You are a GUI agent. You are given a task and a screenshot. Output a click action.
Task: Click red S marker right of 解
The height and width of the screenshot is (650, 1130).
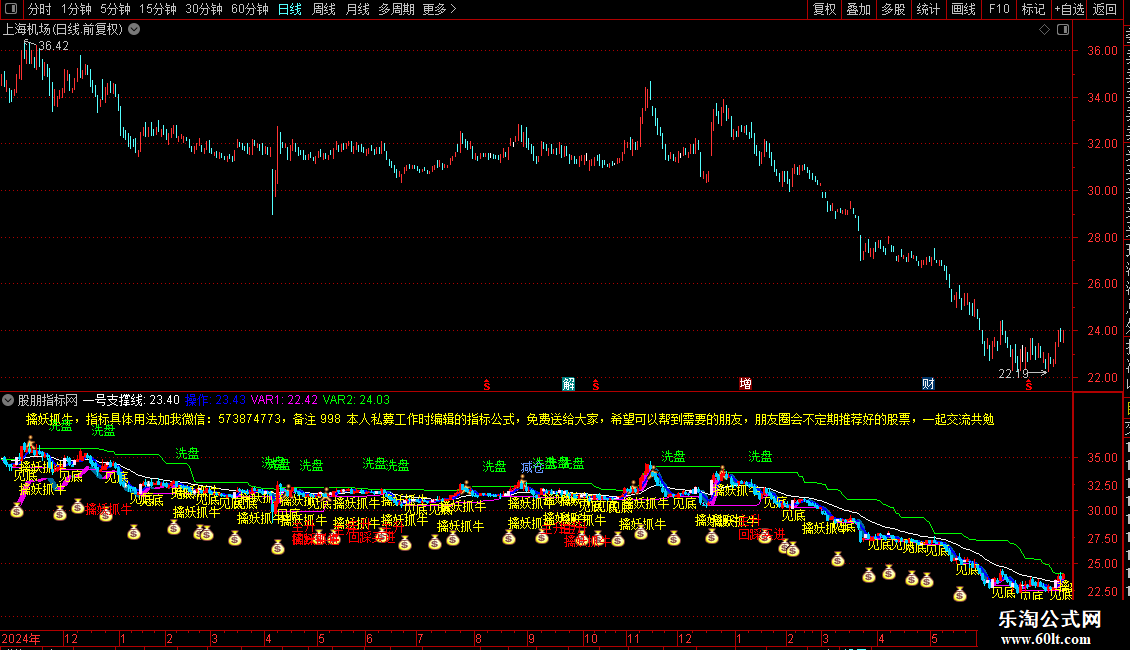[x=595, y=386]
